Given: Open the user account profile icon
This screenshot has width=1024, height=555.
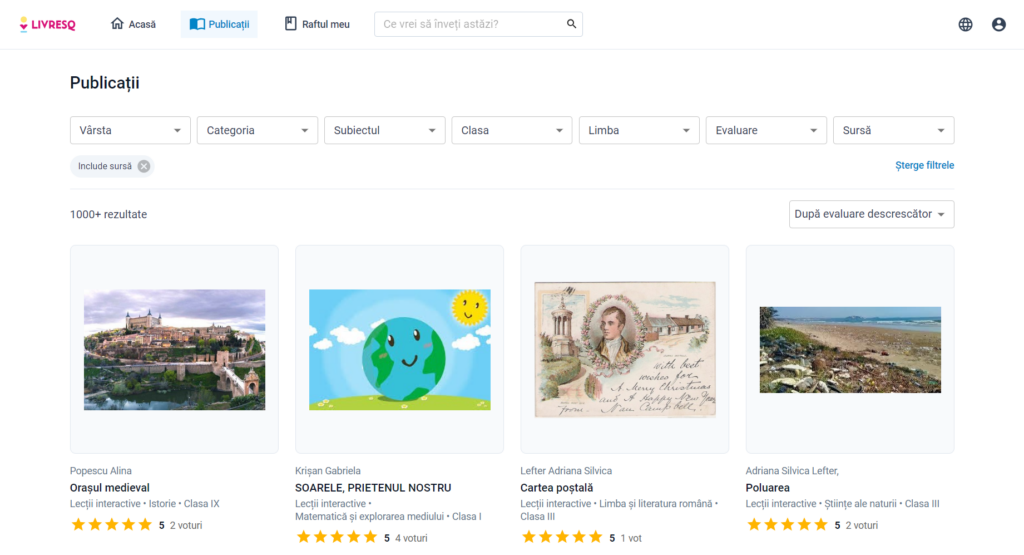Looking at the screenshot, I should click(x=998, y=24).
